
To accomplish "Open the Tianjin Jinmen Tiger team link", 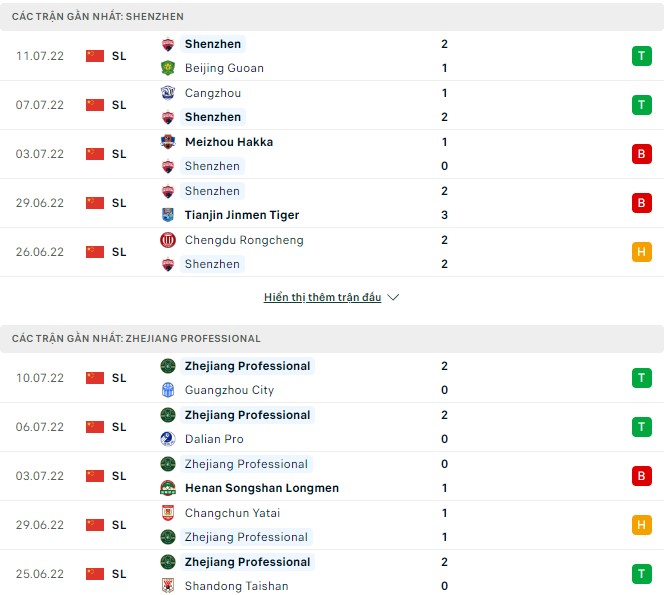I will tap(242, 215).
